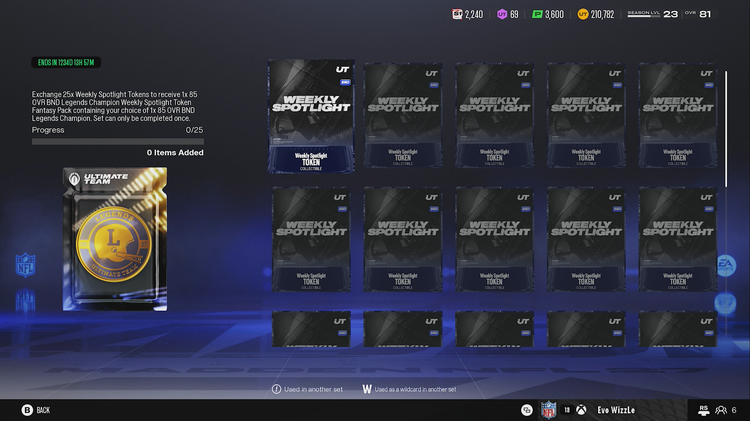
Task: Click the 69 purple currency value
Action: pos(514,14)
